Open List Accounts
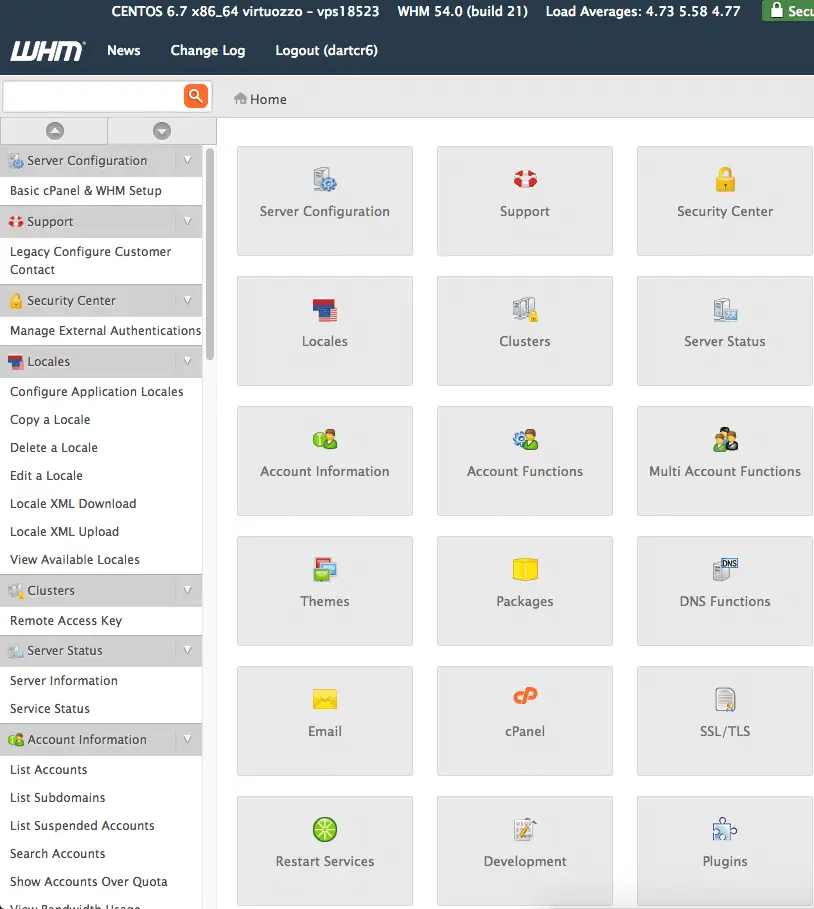Screen dimensions: 814x909 pos(49,770)
